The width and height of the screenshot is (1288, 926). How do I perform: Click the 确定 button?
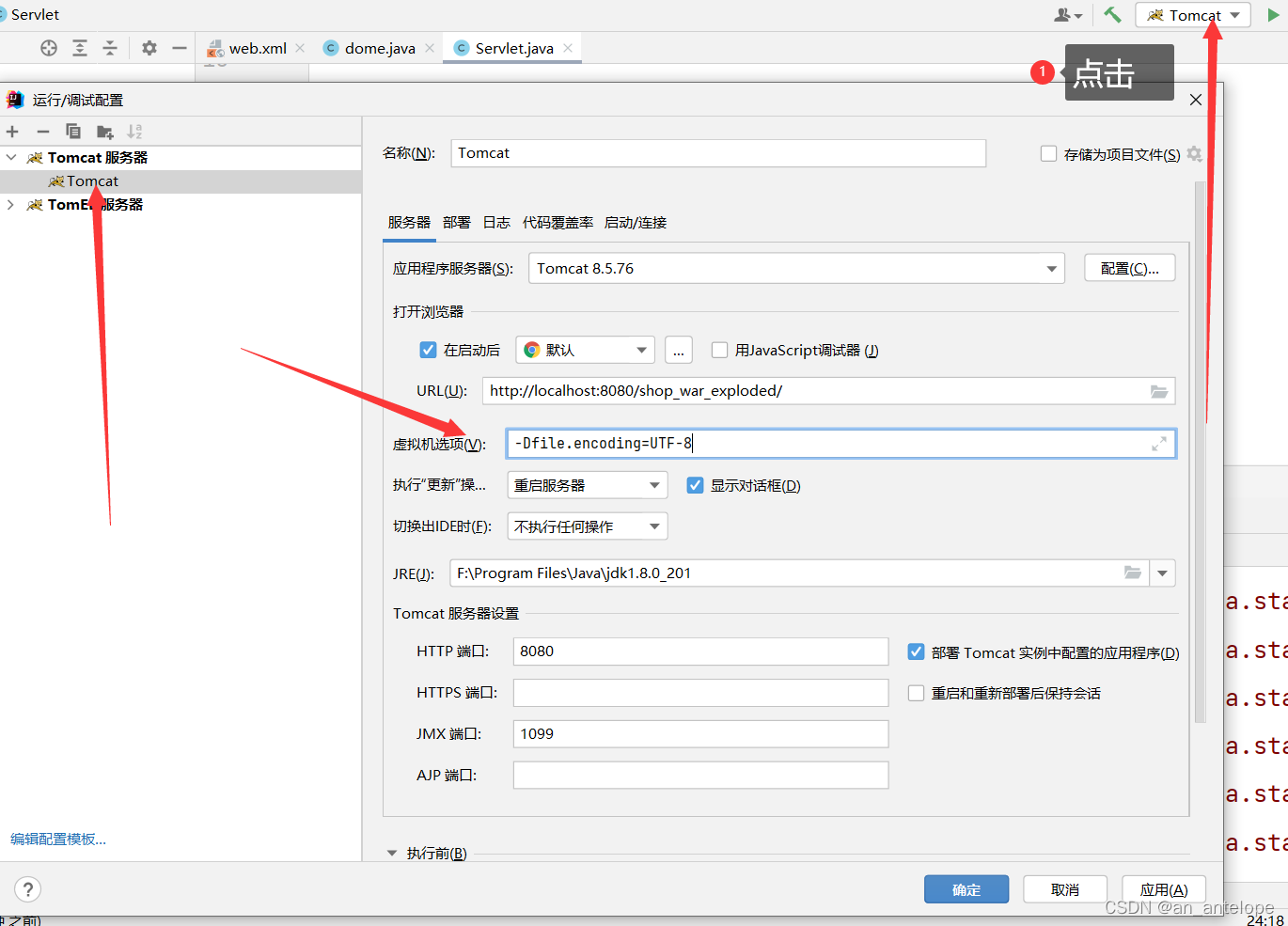(966, 889)
